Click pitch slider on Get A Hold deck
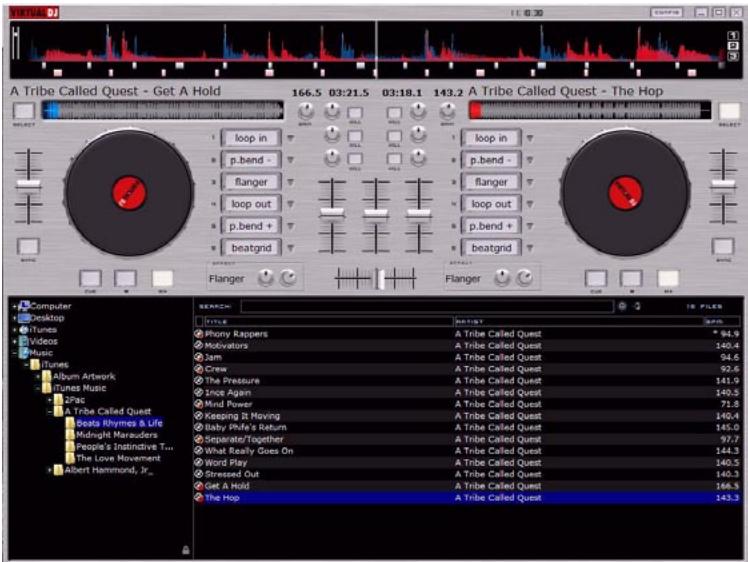748x562 pixels. coord(28,185)
